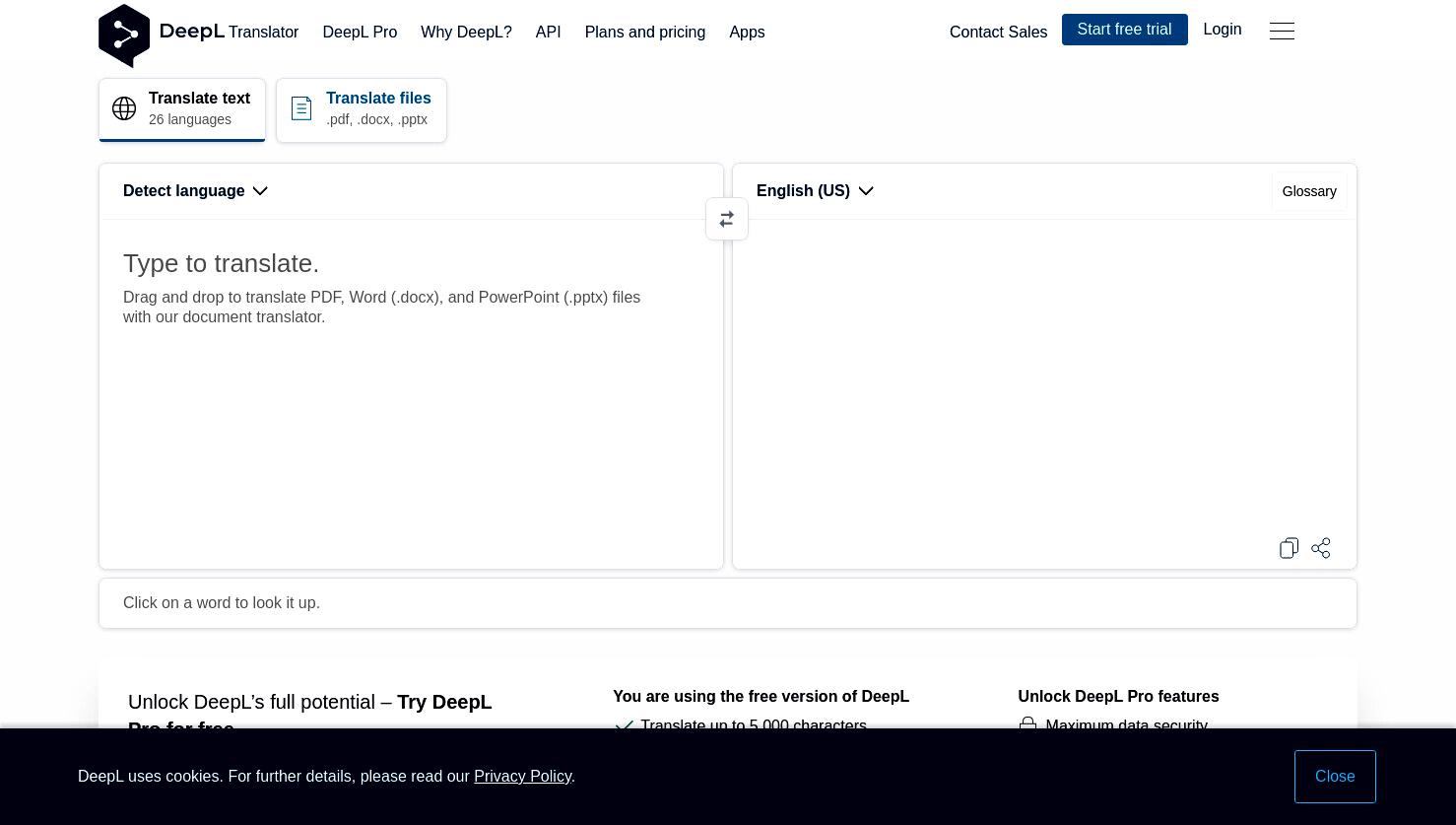
Task: Click the Login link
Action: coord(1223,30)
